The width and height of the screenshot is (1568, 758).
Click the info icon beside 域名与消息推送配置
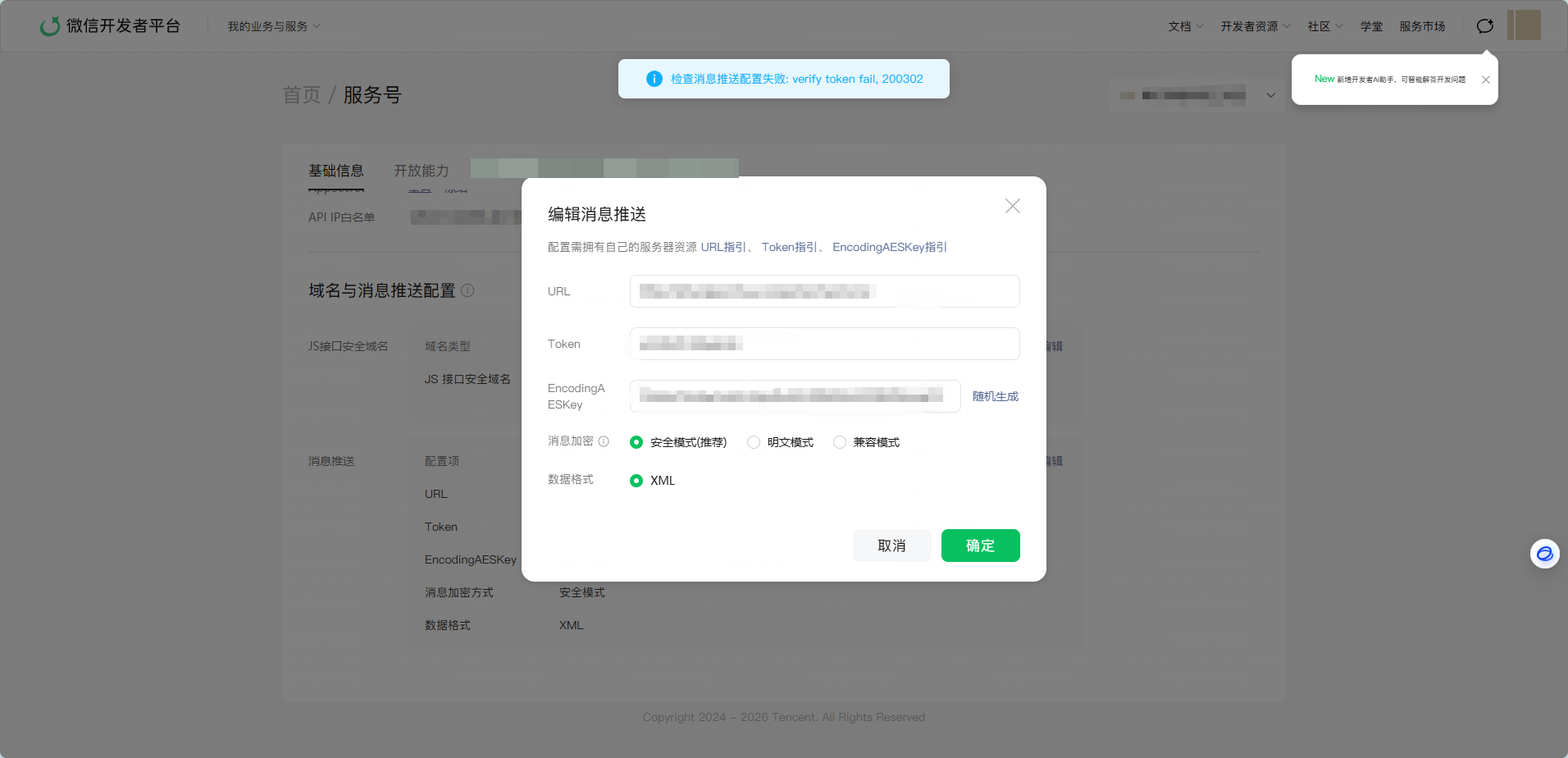pos(467,290)
